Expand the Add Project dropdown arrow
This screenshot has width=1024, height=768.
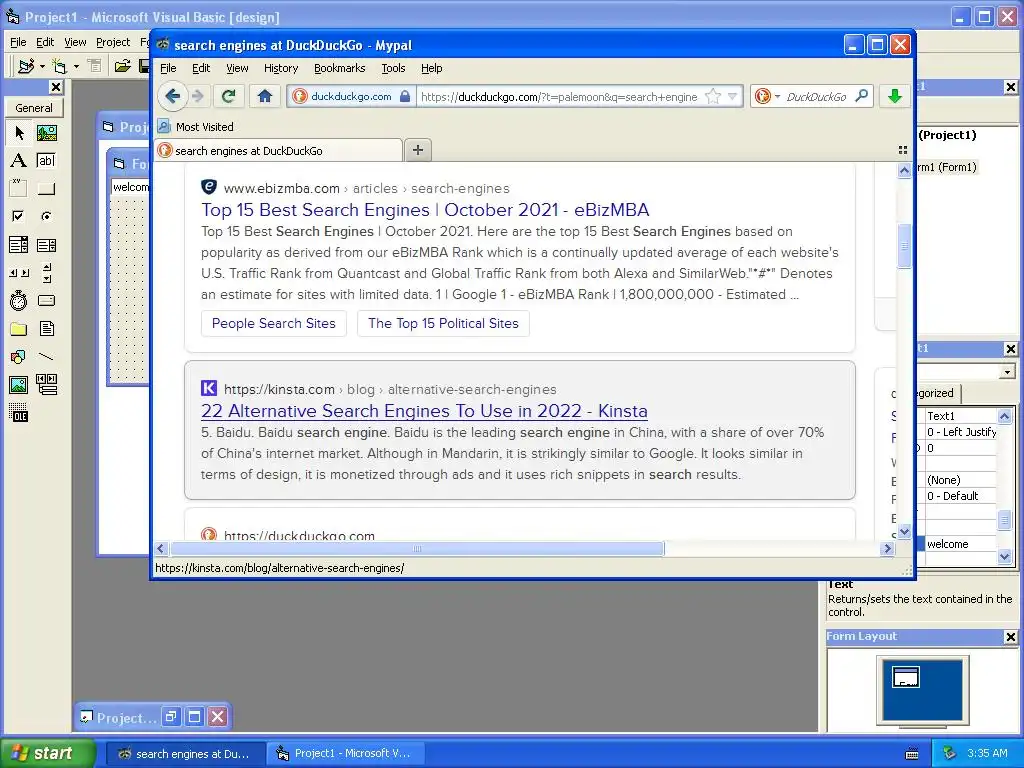[42, 66]
